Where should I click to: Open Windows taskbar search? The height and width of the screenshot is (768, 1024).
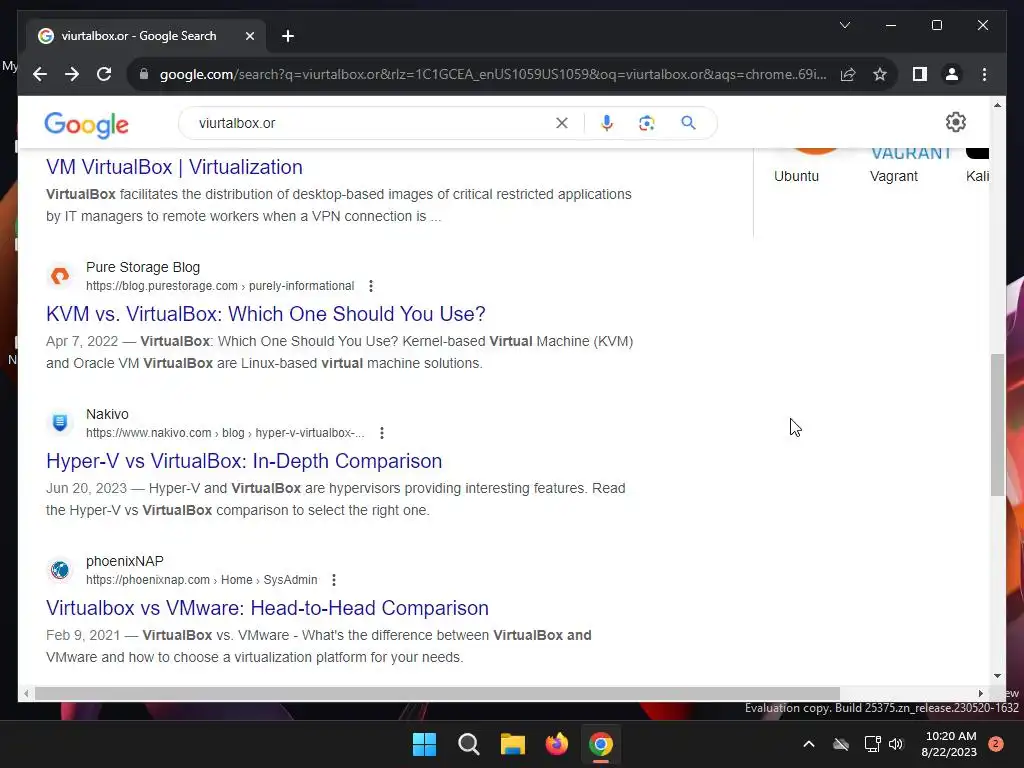point(469,744)
